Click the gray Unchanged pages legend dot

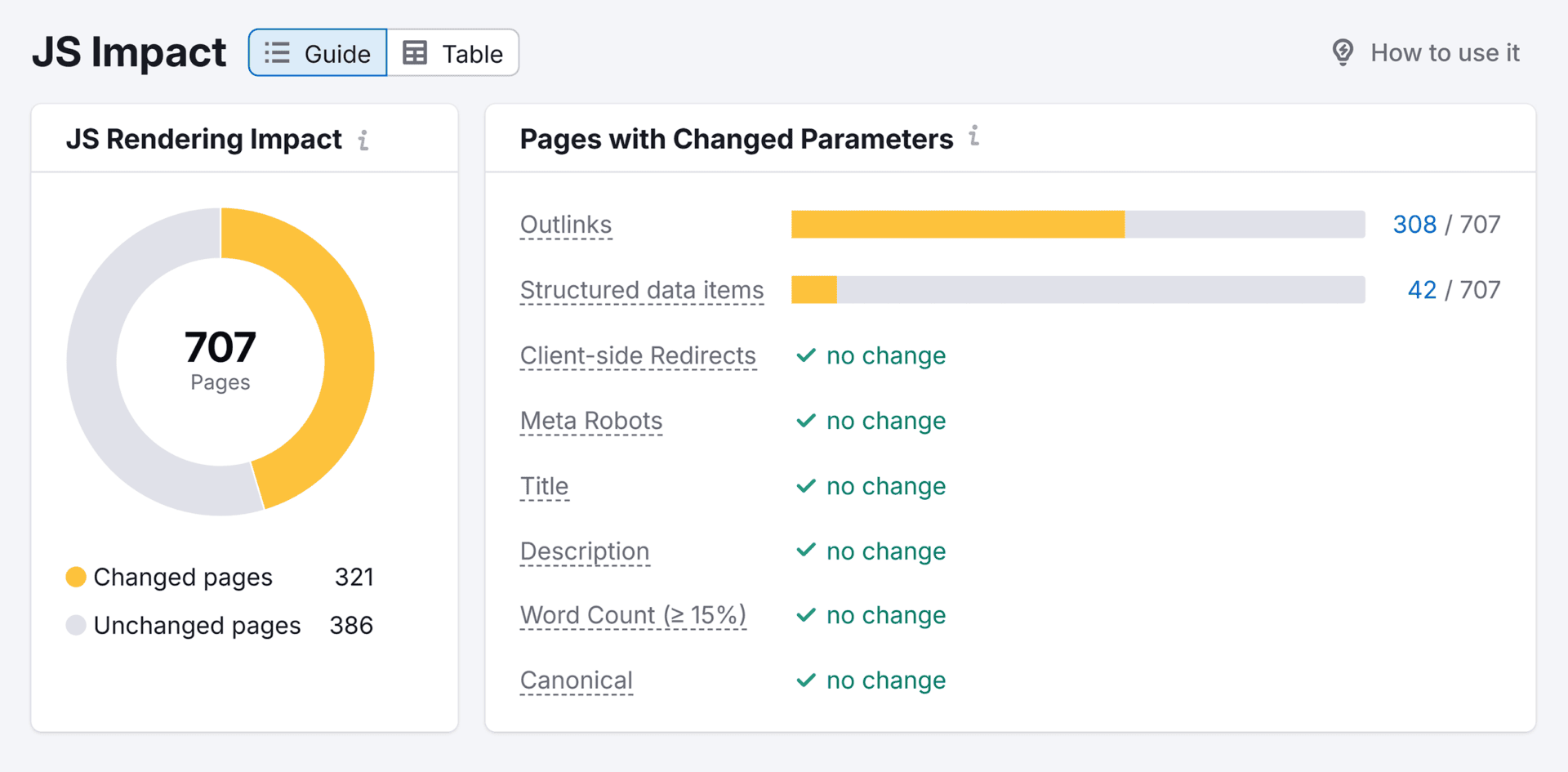(x=76, y=625)
